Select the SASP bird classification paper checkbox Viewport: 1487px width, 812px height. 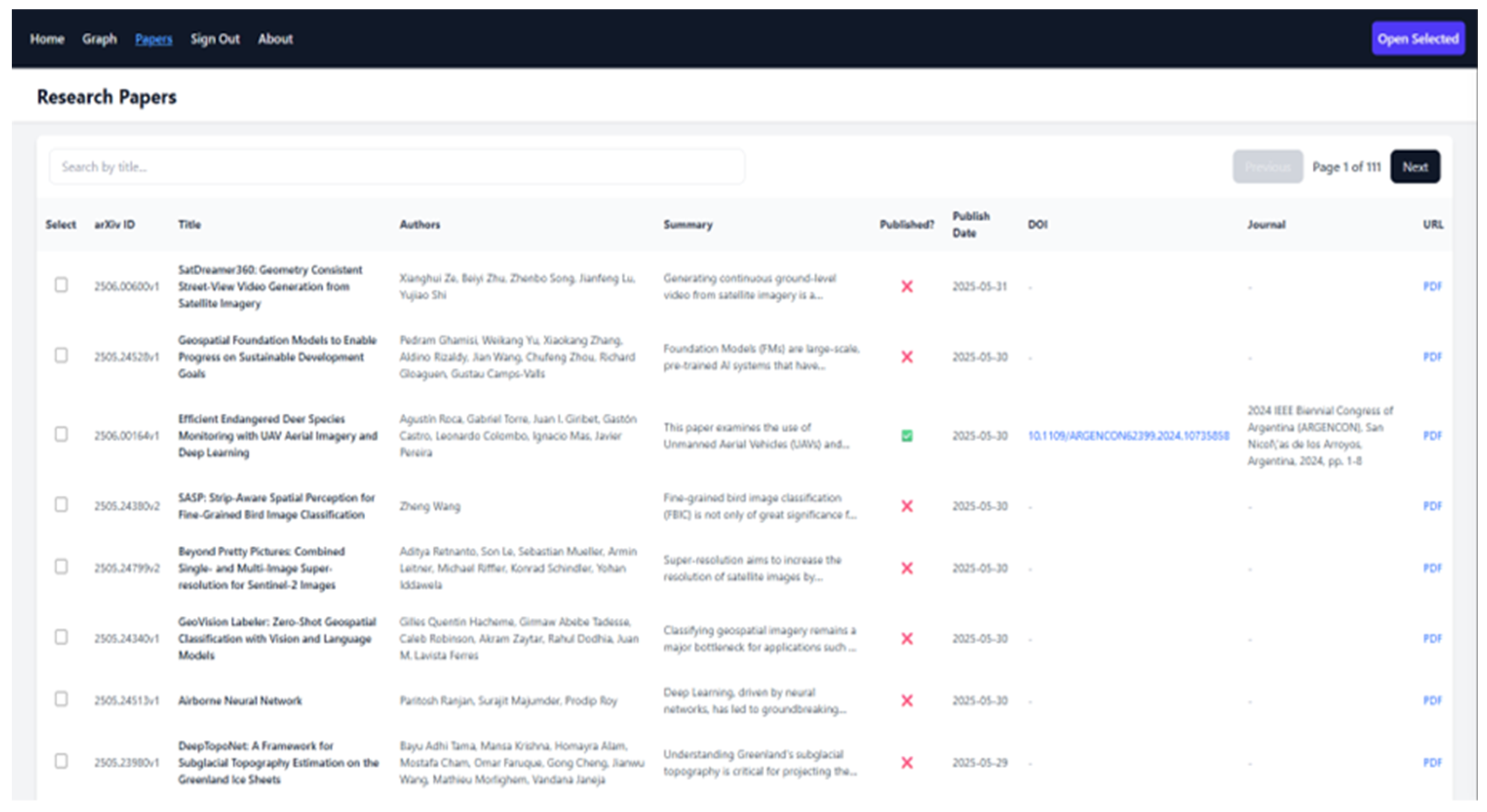pyautogui.click(x=61, y=505)
